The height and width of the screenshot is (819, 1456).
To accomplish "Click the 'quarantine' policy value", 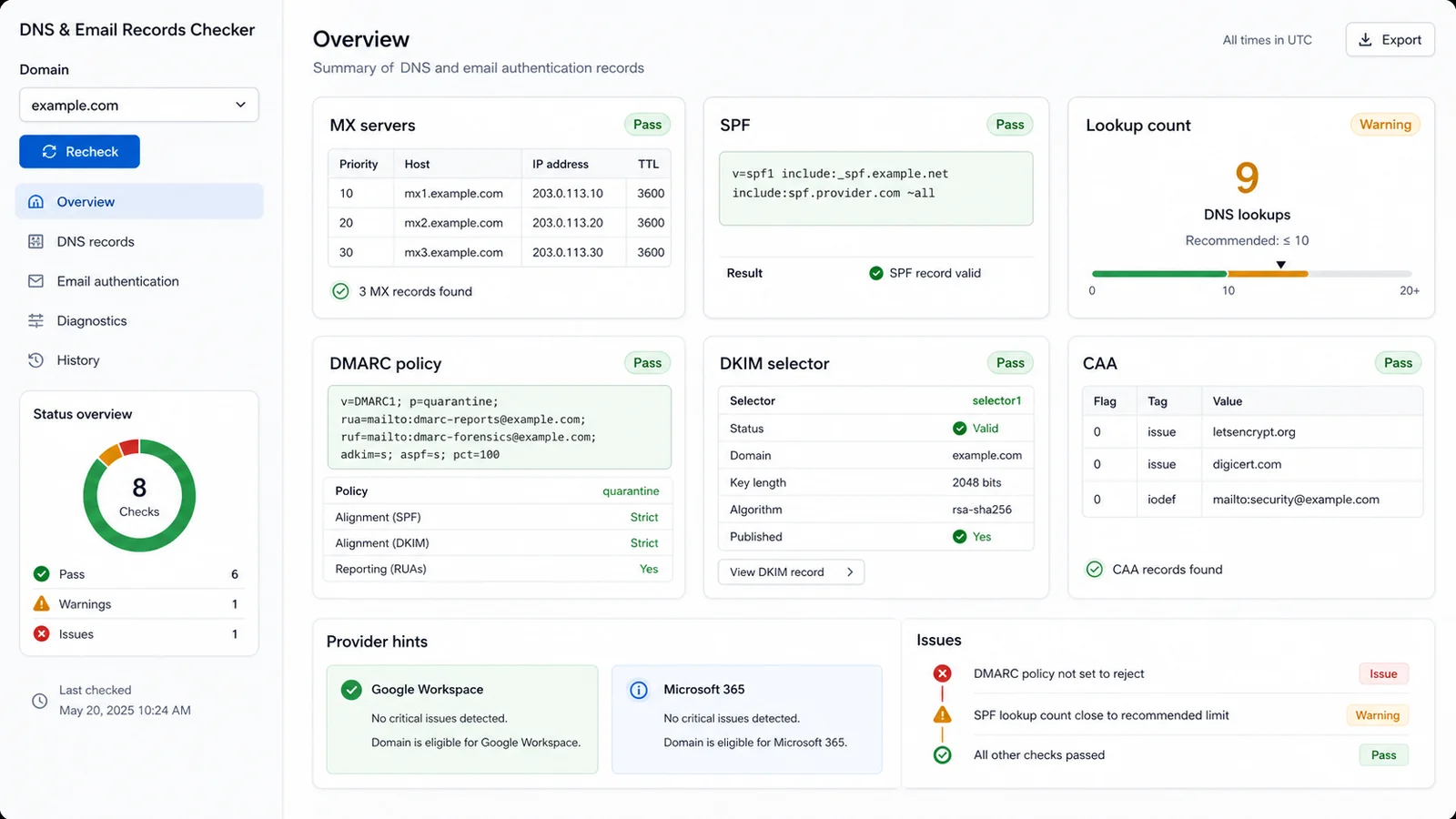I will pyautogui.click(x=631, y=491).
